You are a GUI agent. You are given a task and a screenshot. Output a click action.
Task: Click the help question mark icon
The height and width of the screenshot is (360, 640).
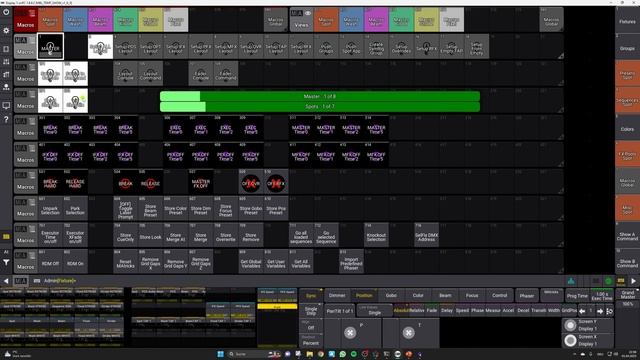(x=6, y=119)
